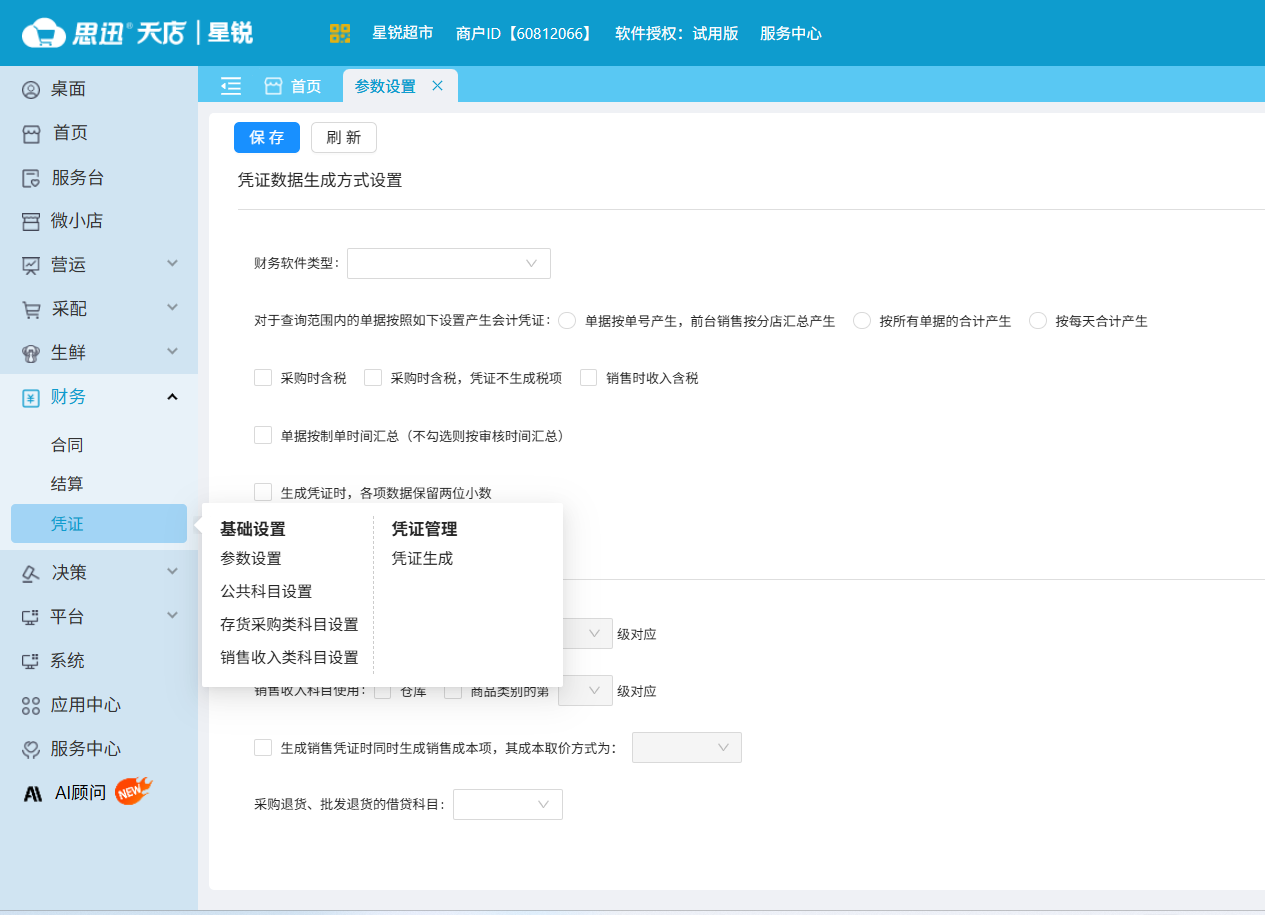Click the 微小店 sidebar icon
Image resolution: width=1265 pixels, height=915 pixels.
[31, 221]
